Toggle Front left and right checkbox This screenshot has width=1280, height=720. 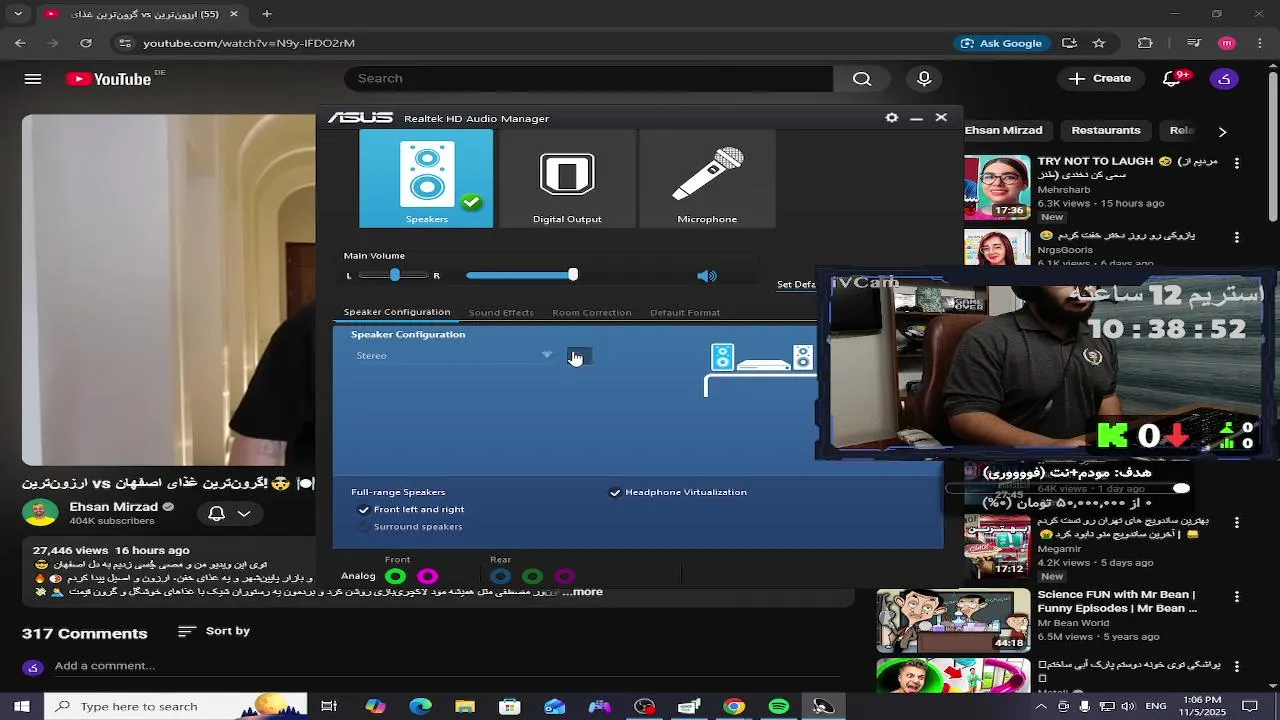point(364,509)
